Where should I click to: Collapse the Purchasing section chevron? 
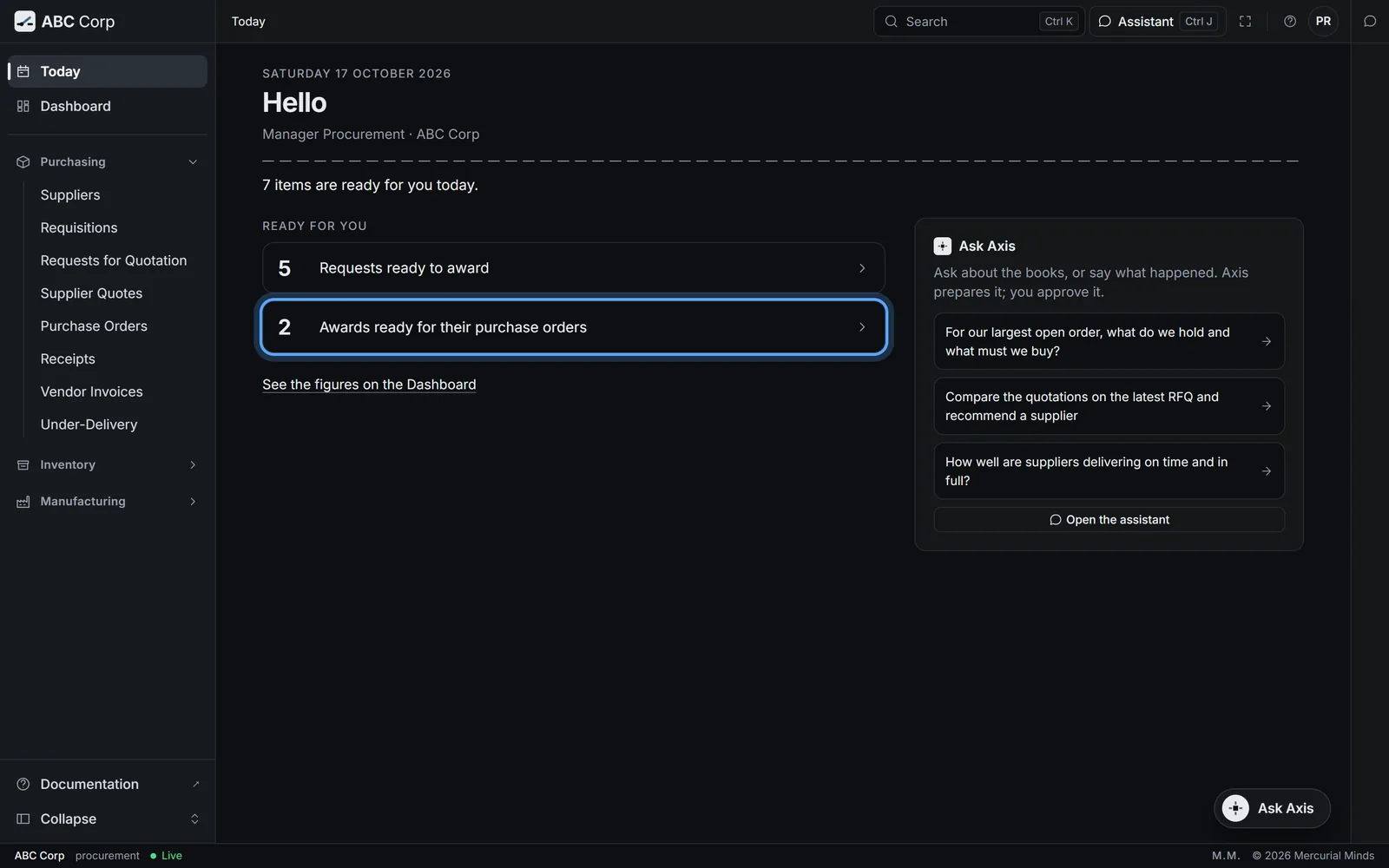click(x=193, y=162)
